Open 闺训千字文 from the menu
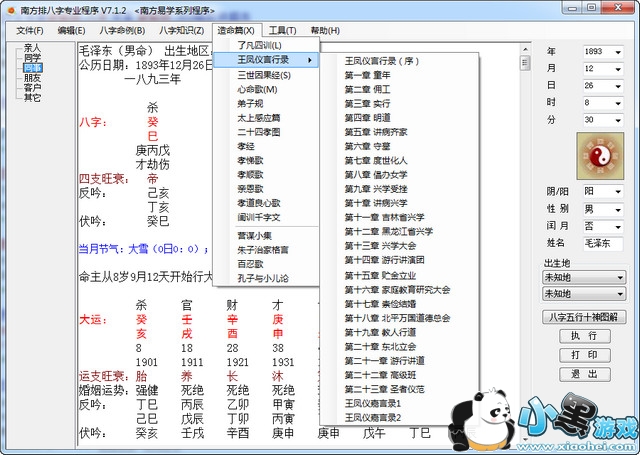 (x=266, y=218)
